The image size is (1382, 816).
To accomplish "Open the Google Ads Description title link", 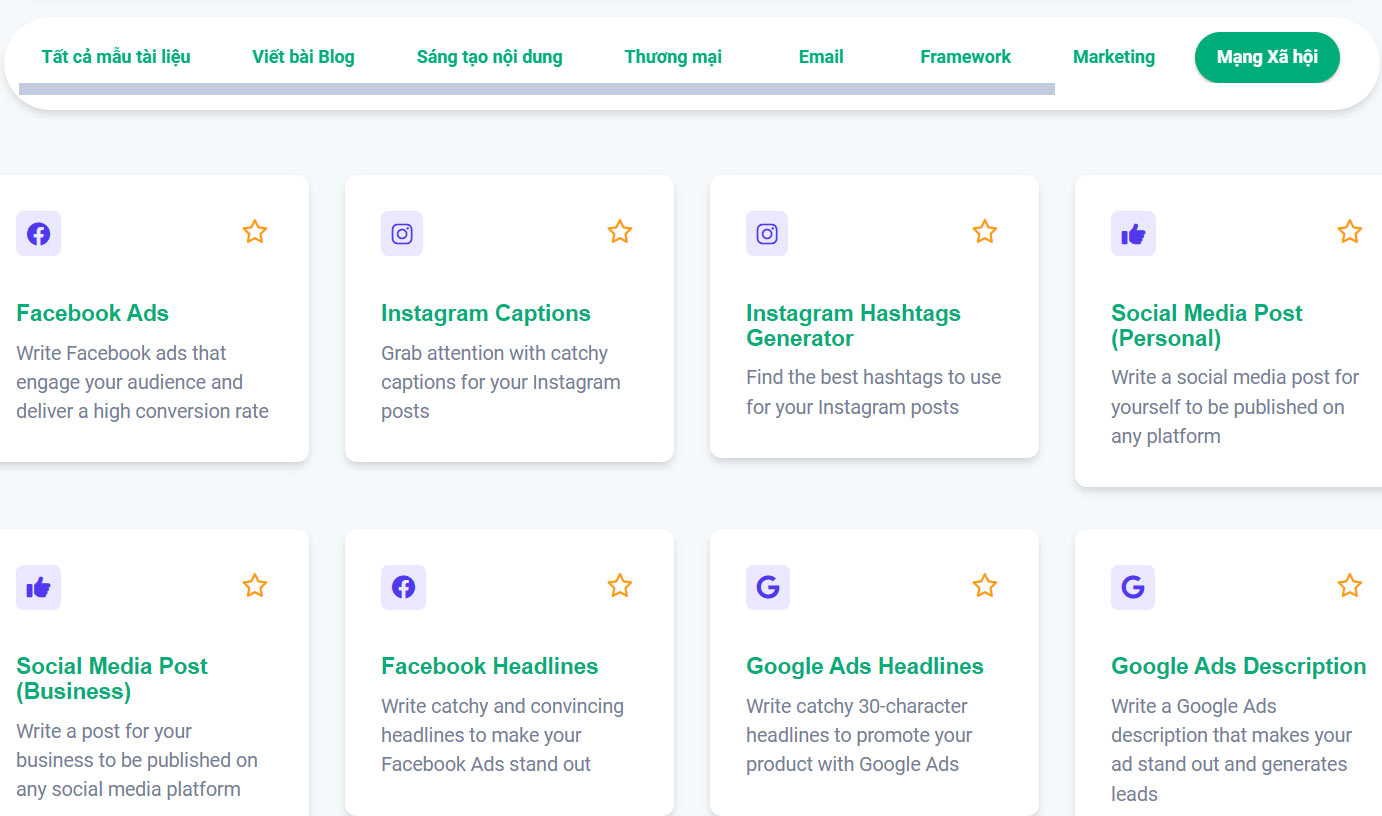I will coord(1238,666).
